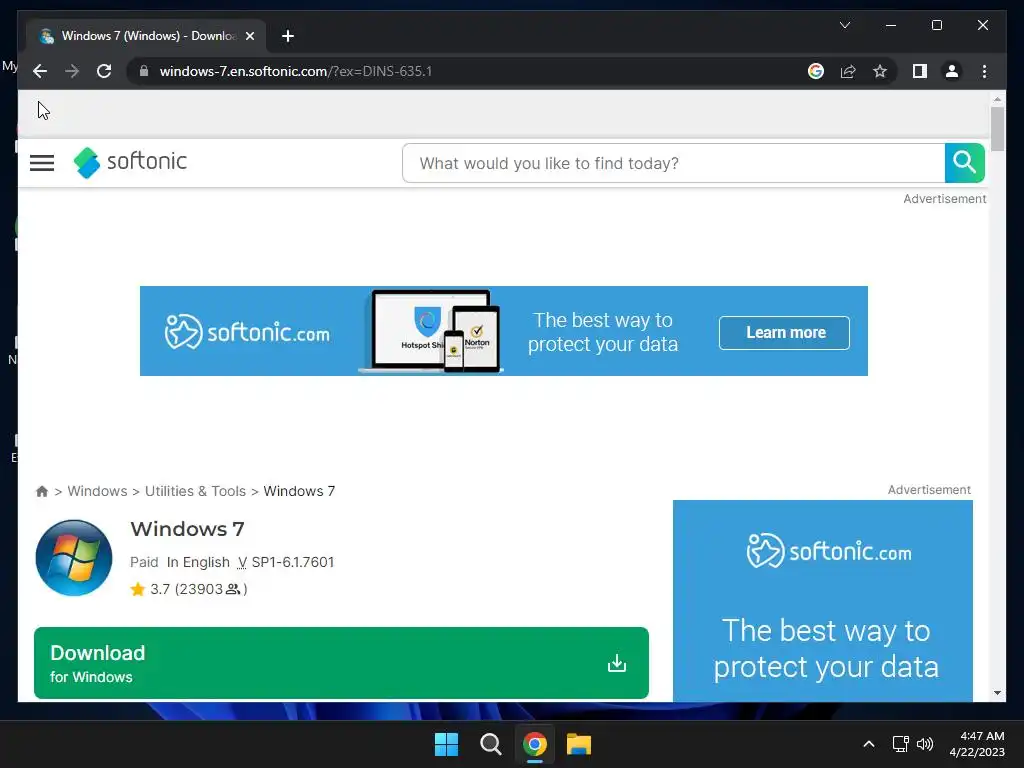Screen dimensions: 1024x768
Task: Expand the tab search chevron
Action: click(844, 25)
